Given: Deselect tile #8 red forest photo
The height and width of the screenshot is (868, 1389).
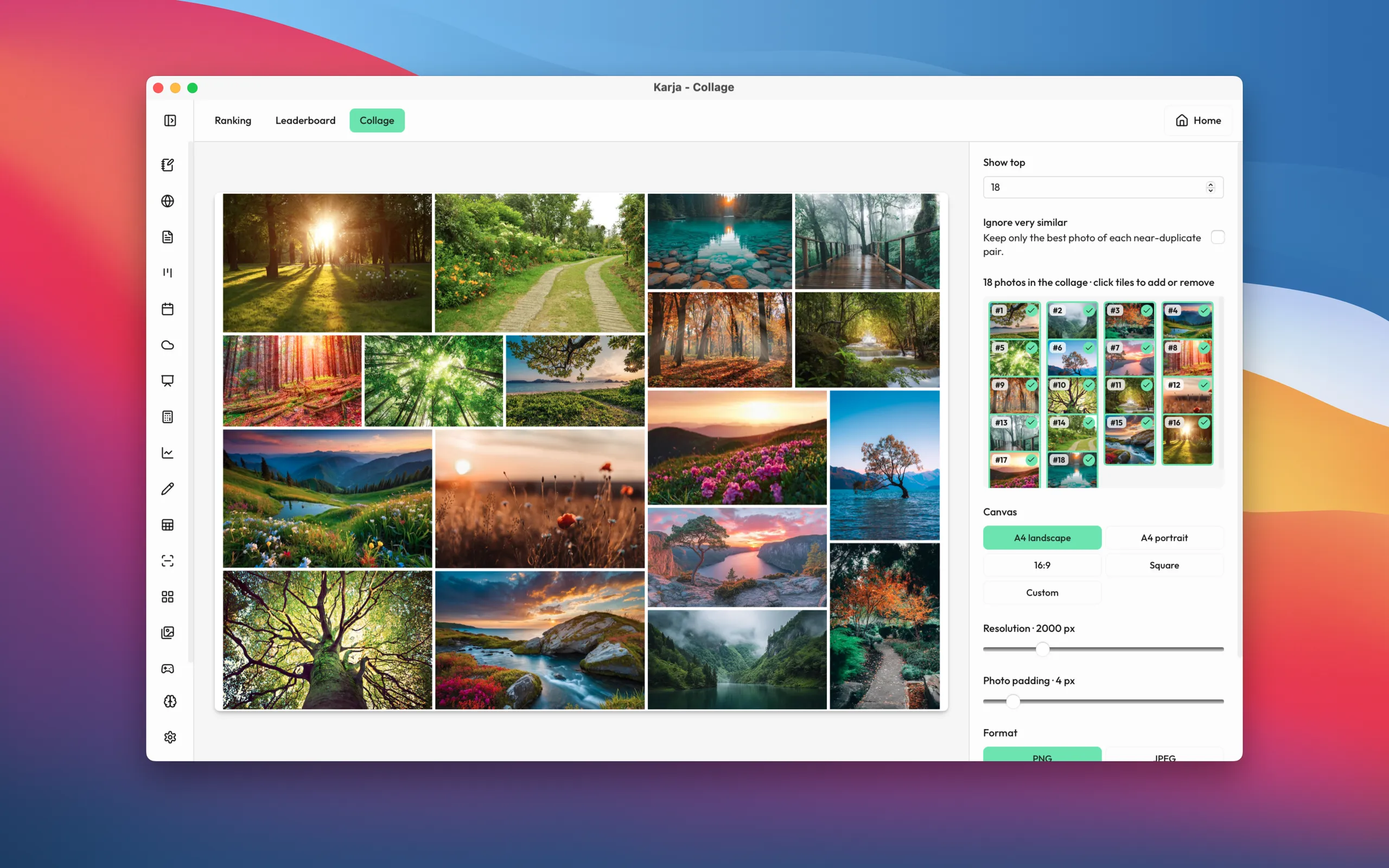Looking at the screenshot, I should (1187, 358).
